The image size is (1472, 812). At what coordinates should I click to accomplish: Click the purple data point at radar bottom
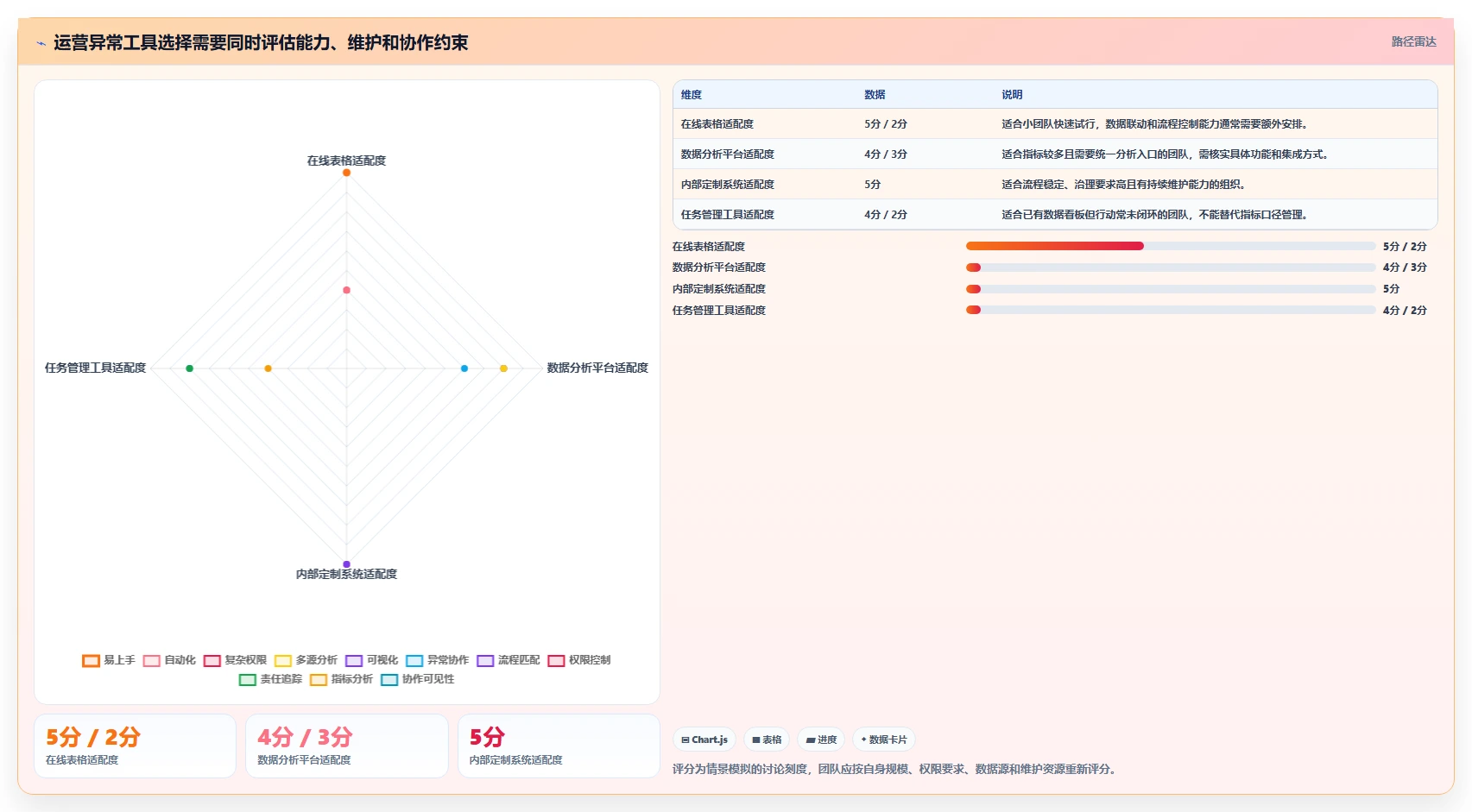(x=346, y=564)
